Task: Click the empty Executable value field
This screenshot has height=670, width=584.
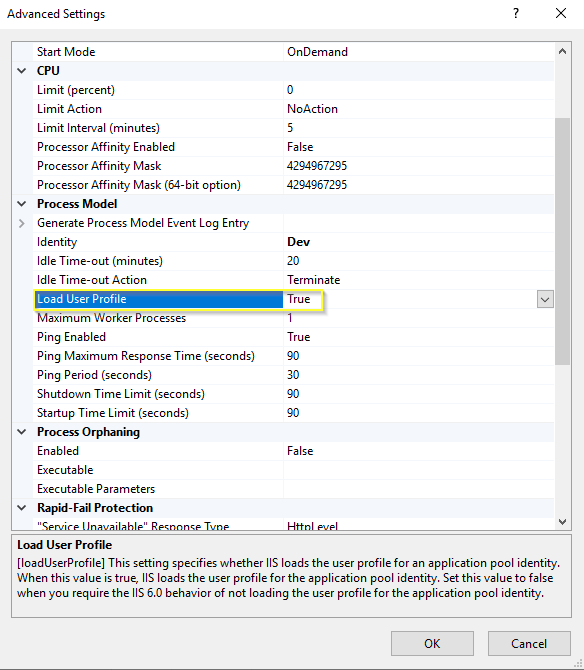Action: [x=419, y=470]
